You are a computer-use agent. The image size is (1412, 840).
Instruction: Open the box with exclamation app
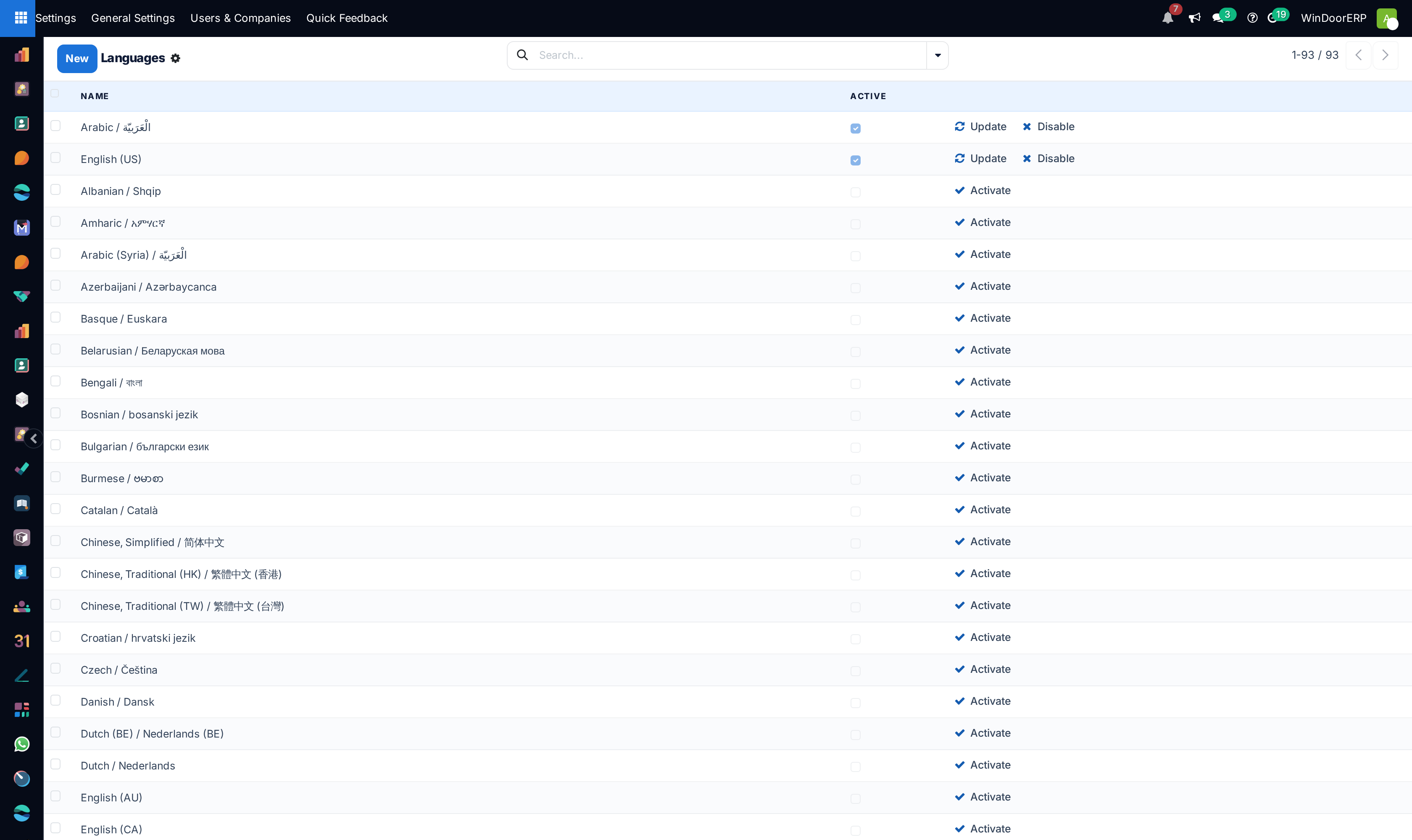point(21,538)
